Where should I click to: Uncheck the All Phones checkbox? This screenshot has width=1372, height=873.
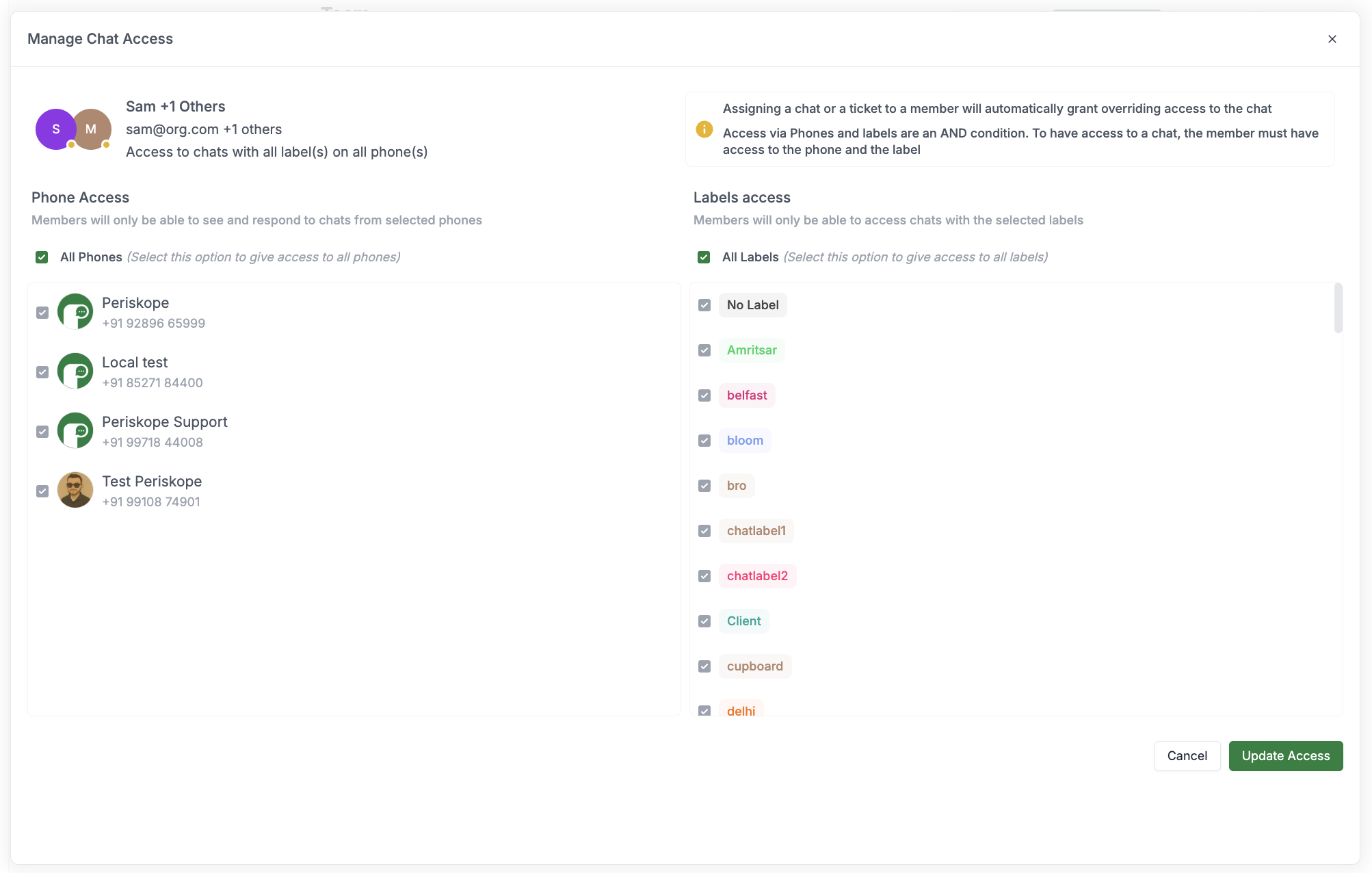[41, 257]
